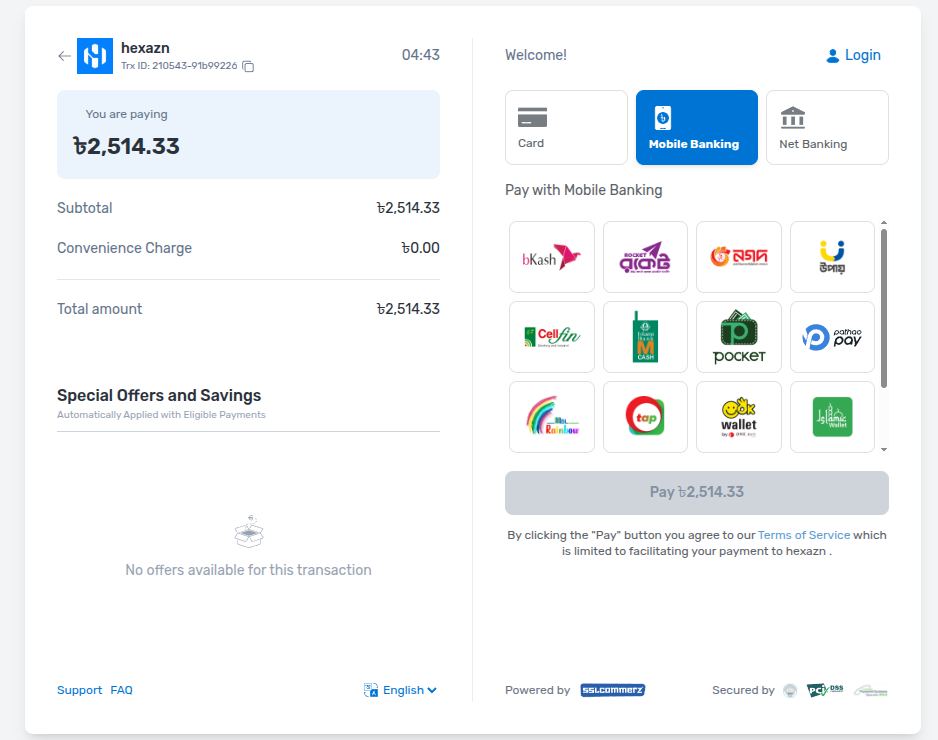938x740 pixels.
Task: Copy the transaction ID with copy icon
Action: click(248, 66)
